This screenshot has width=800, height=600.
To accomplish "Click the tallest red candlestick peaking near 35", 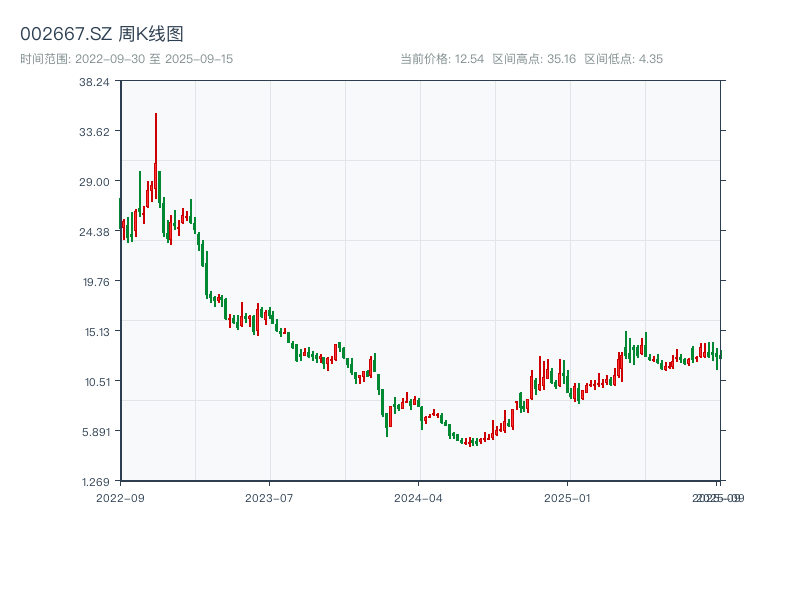I will tap(156, 156).
